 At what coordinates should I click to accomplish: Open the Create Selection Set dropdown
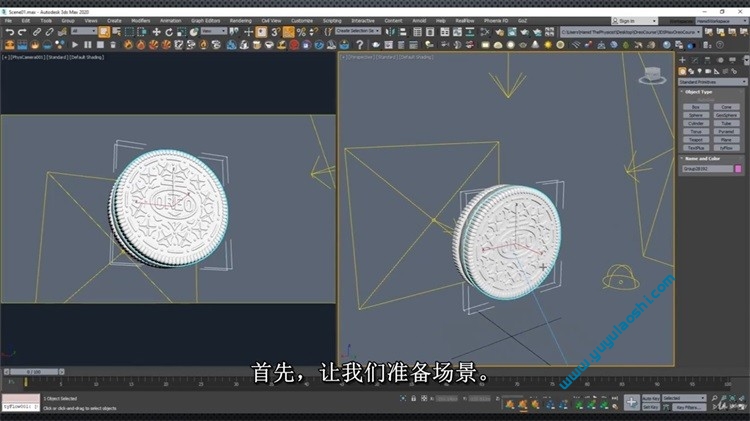(x=358, y=31)
